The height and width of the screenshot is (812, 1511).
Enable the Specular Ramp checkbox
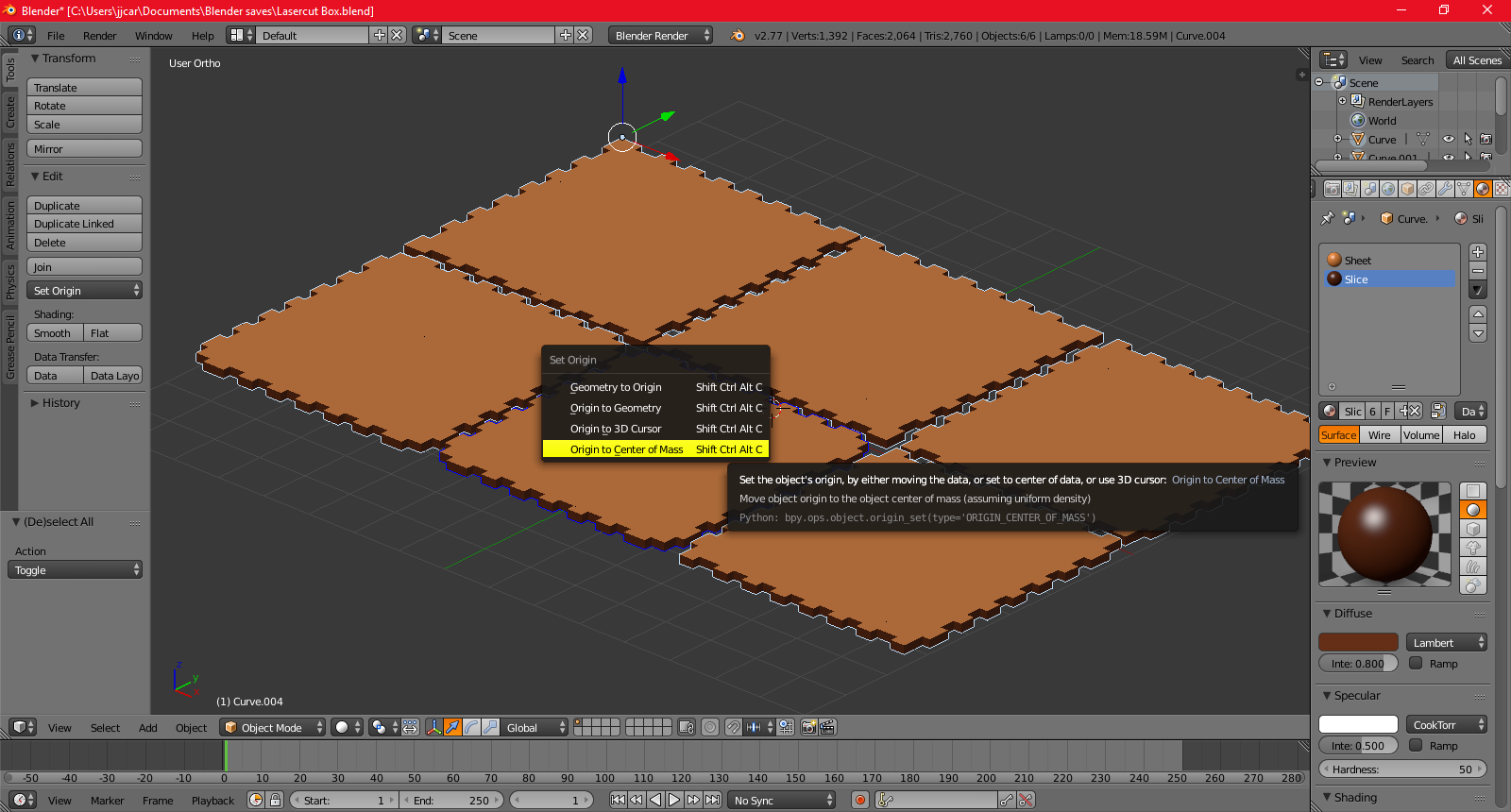pos(1416,745)
